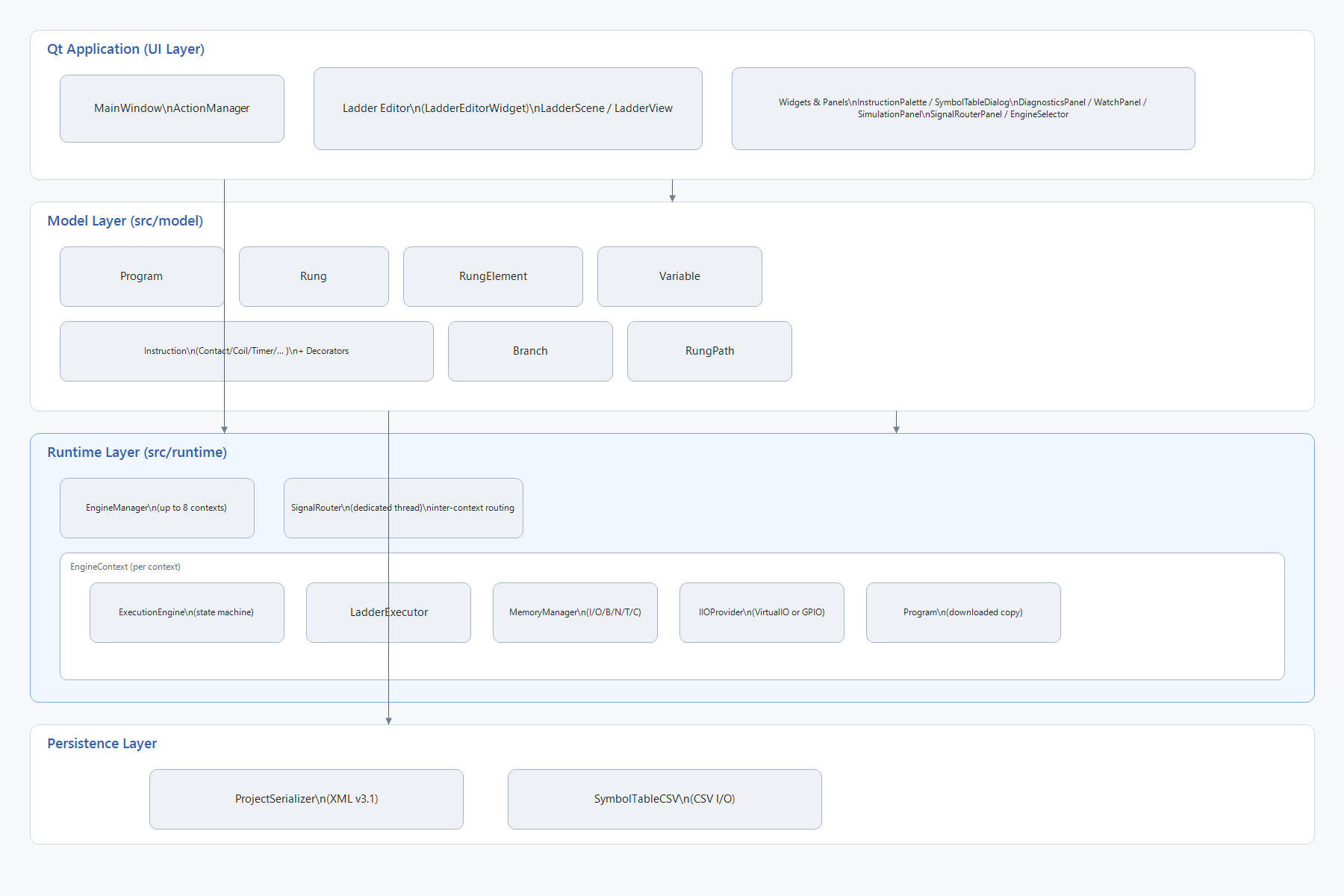Click the Widgets & Panels box
This screenshot has height=896, width=1344.
pos(963,108)
